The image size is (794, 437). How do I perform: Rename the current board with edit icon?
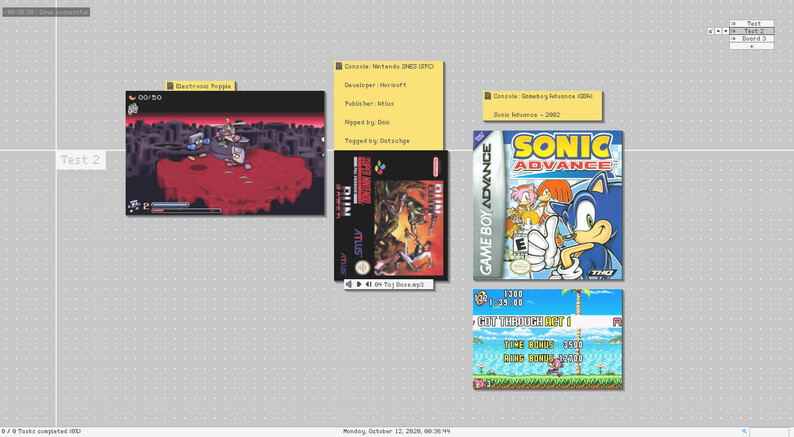(710, 31)
